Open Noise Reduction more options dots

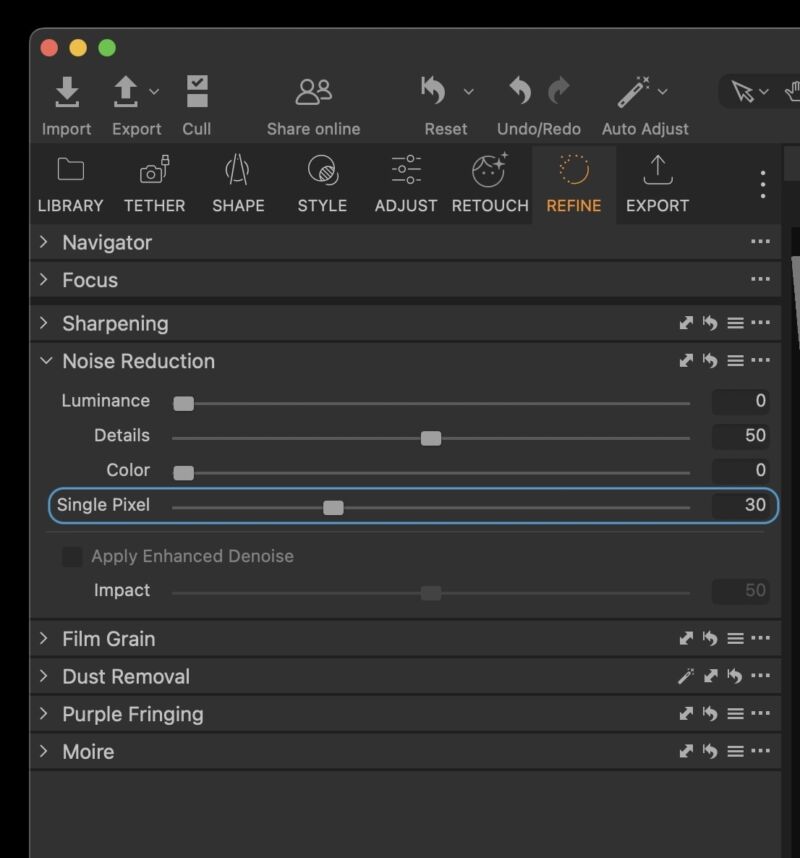click(x=761, y=360)
